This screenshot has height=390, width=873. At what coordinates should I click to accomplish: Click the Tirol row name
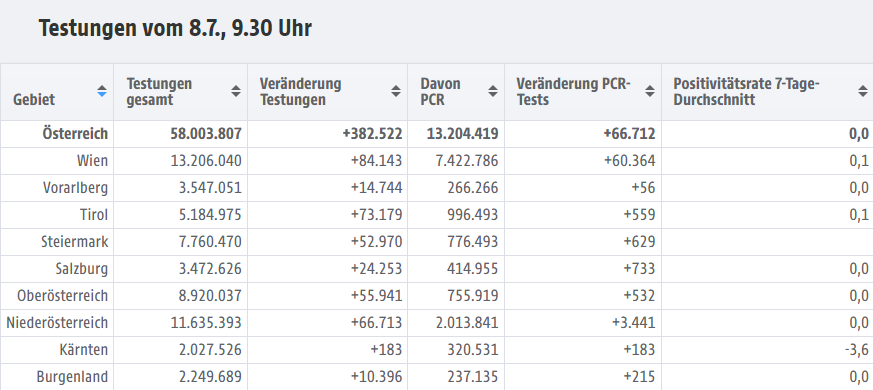(94, 214)
